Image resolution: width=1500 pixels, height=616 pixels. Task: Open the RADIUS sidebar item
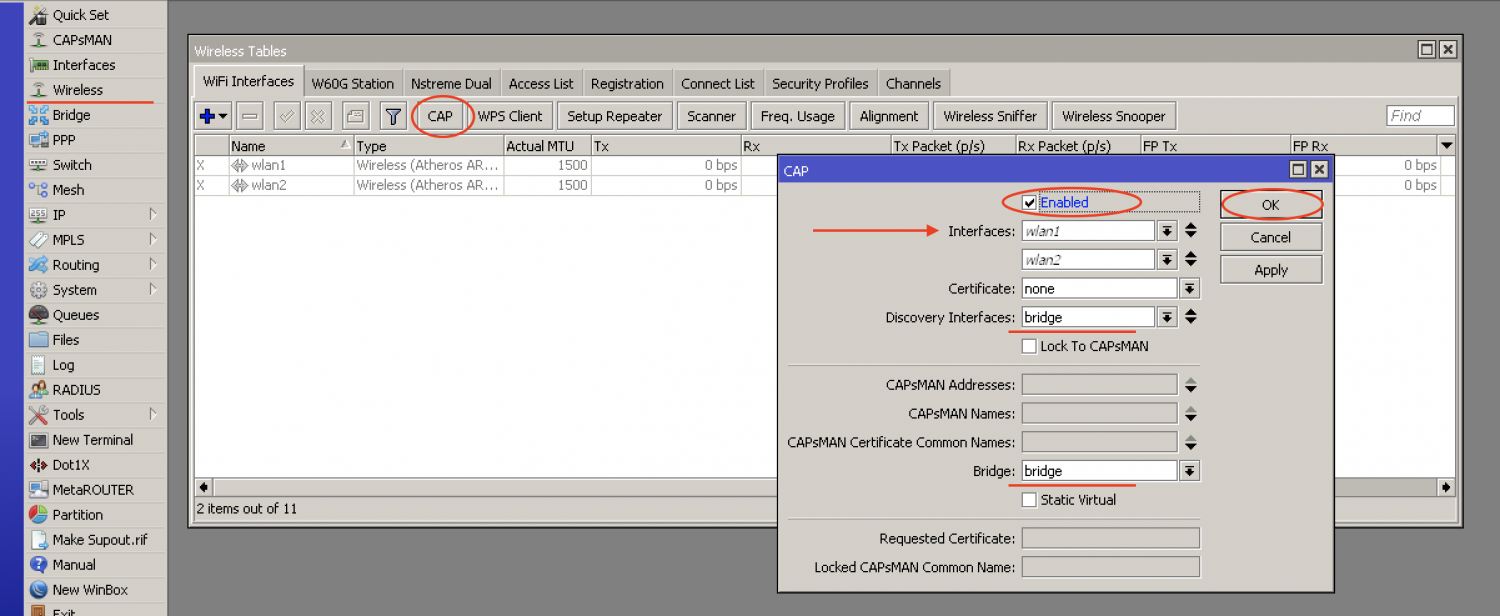(76, 390)
